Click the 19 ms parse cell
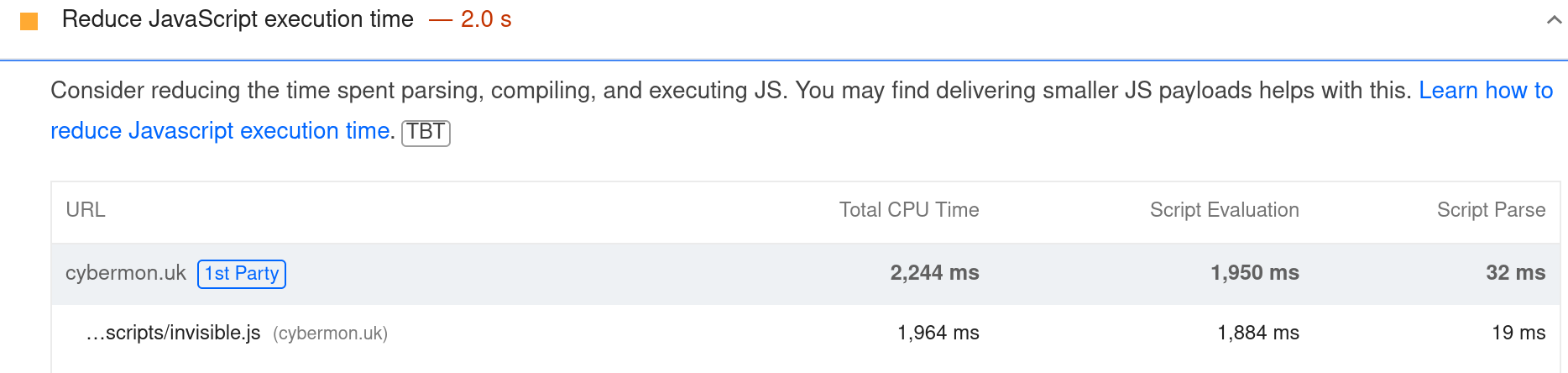This screenshot has width=1568, height=373. click(1518, 333)
